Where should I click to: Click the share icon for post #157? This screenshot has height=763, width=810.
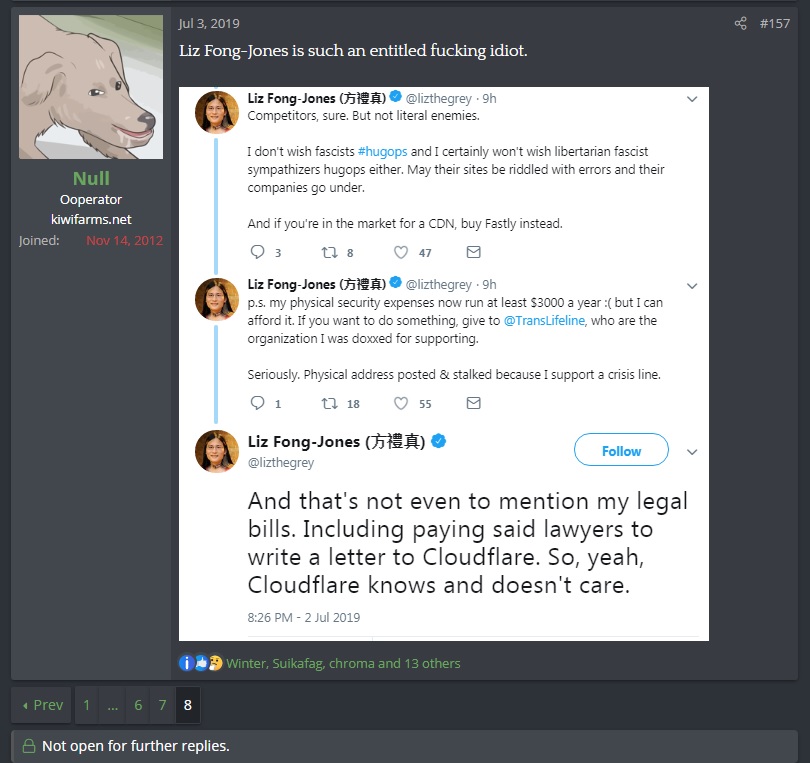(x=738, y=22)
